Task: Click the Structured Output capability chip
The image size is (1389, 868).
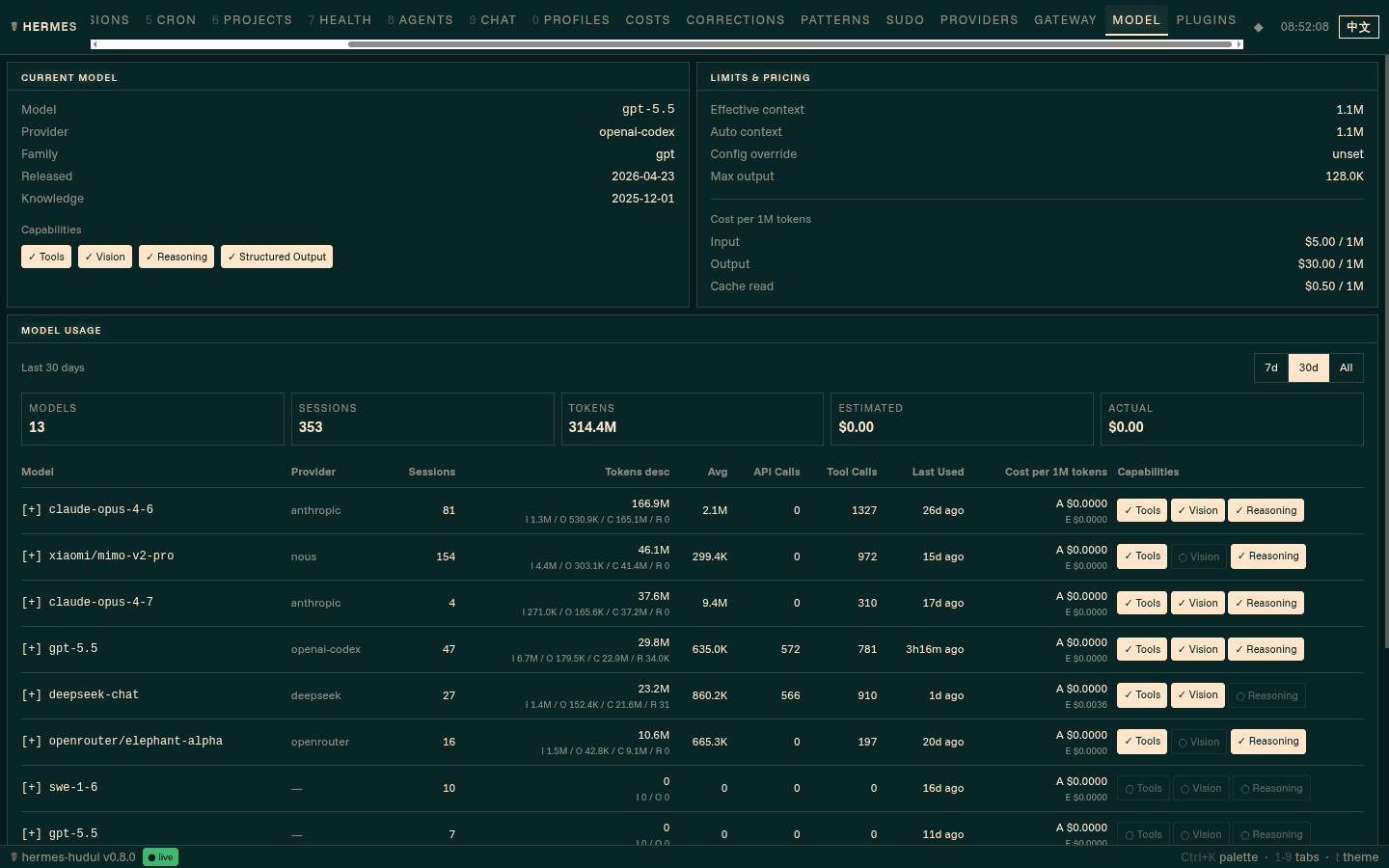Action: point(277,257)
